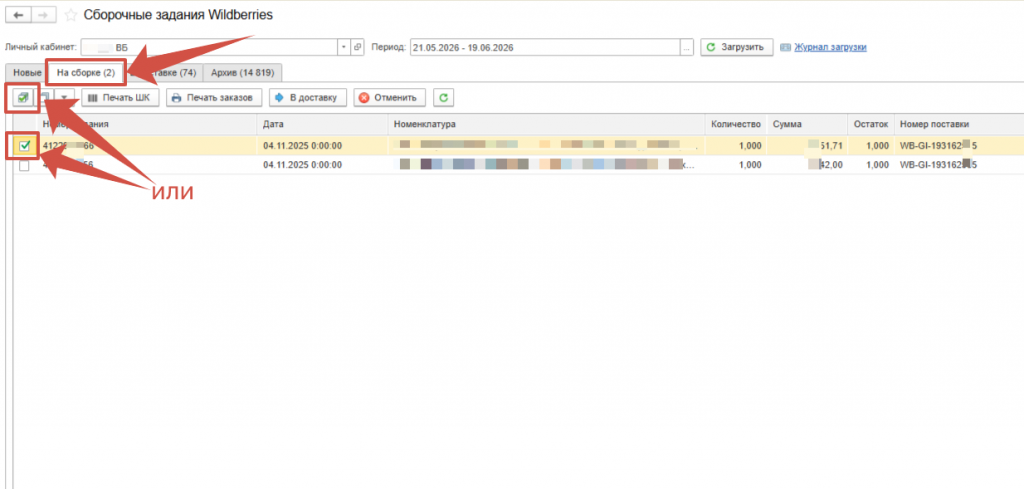The height and width of the screenshot is (489, 1024).
Task: Sort by the Остаток column header
Action: coord(872,124)
